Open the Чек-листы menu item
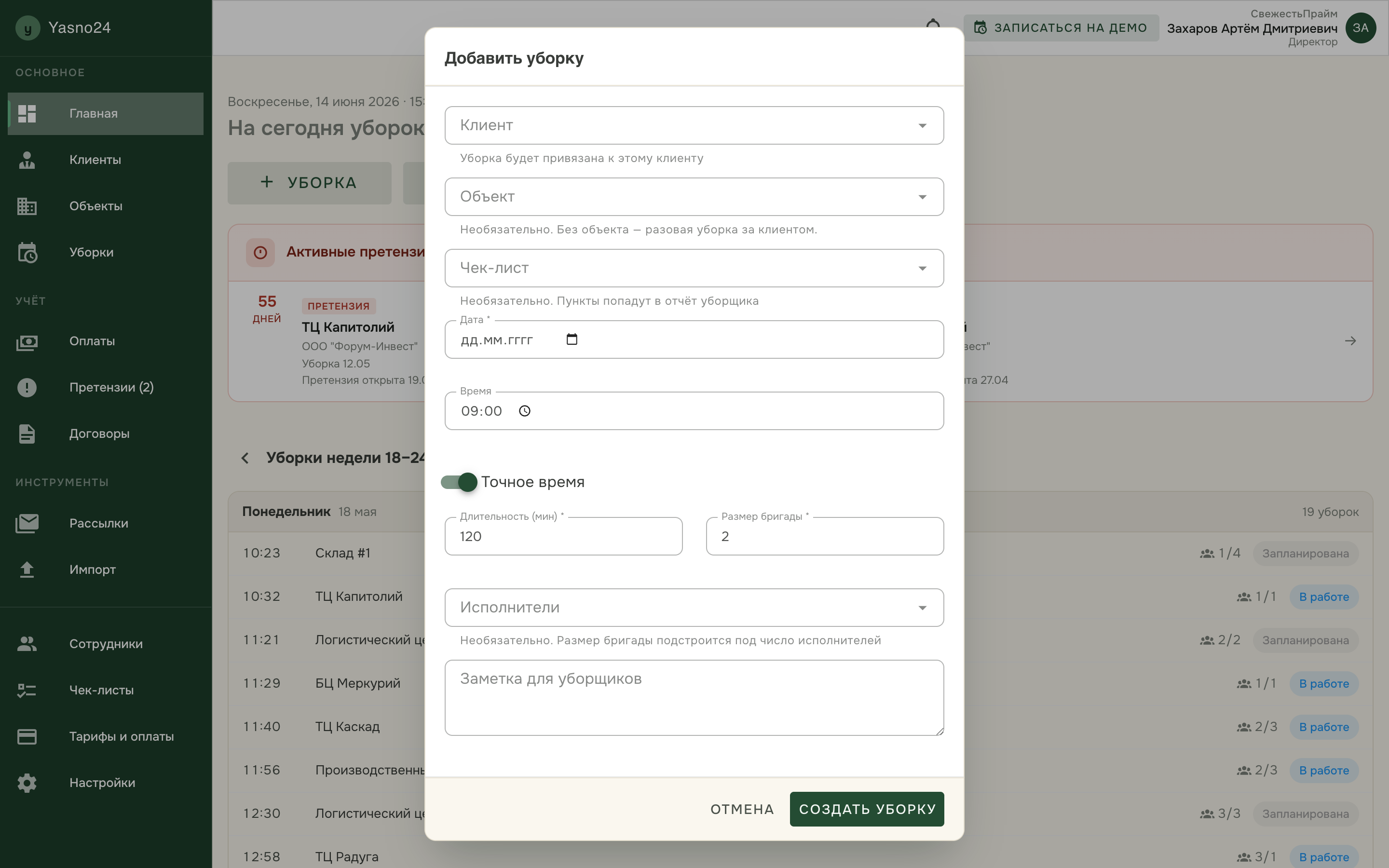 (106, 690)
